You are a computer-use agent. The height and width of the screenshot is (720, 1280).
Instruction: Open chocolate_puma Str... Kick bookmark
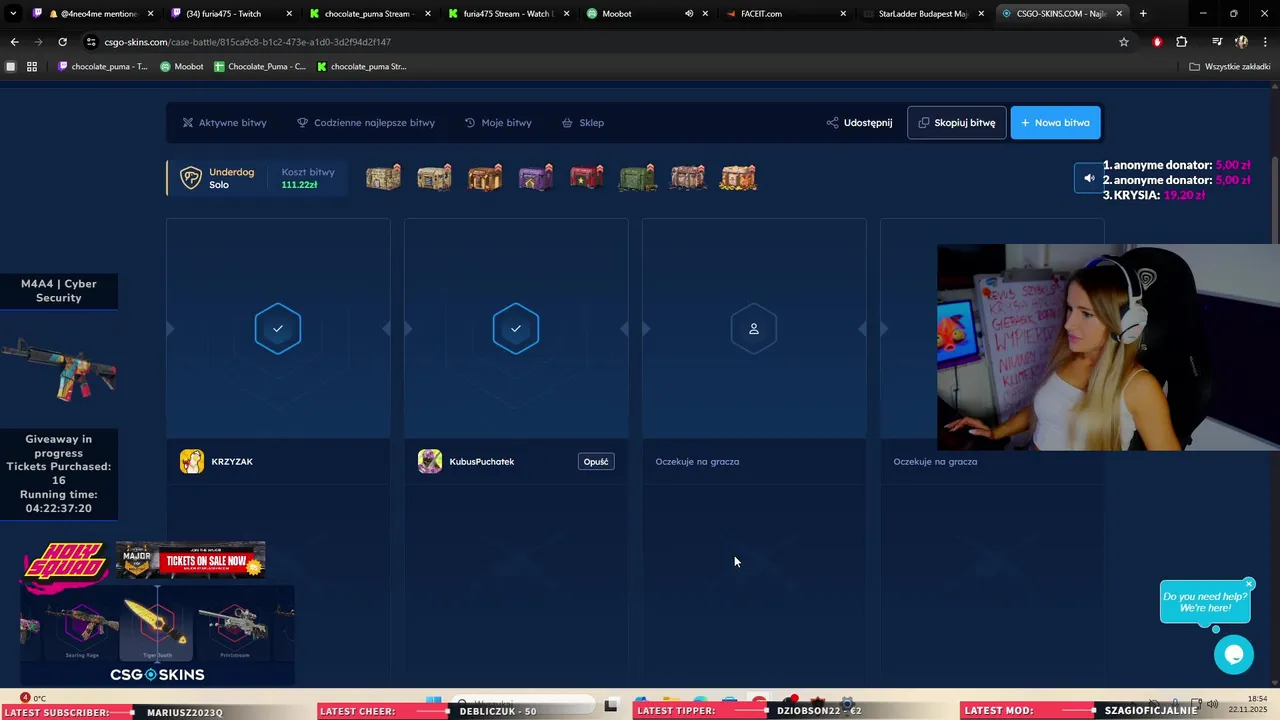point(362,66)
